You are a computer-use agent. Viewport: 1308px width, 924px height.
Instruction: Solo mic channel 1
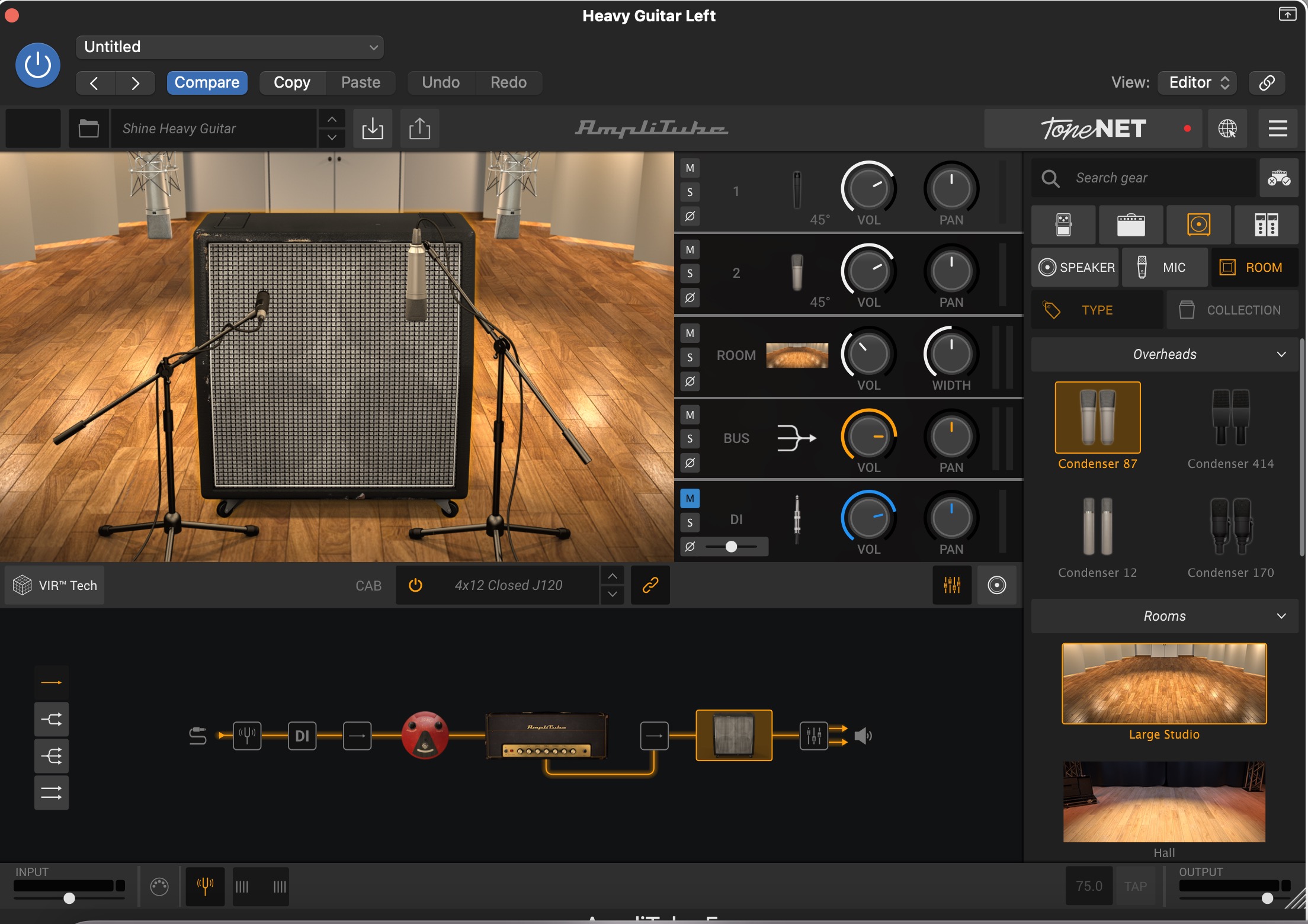(x=690, y=192)
